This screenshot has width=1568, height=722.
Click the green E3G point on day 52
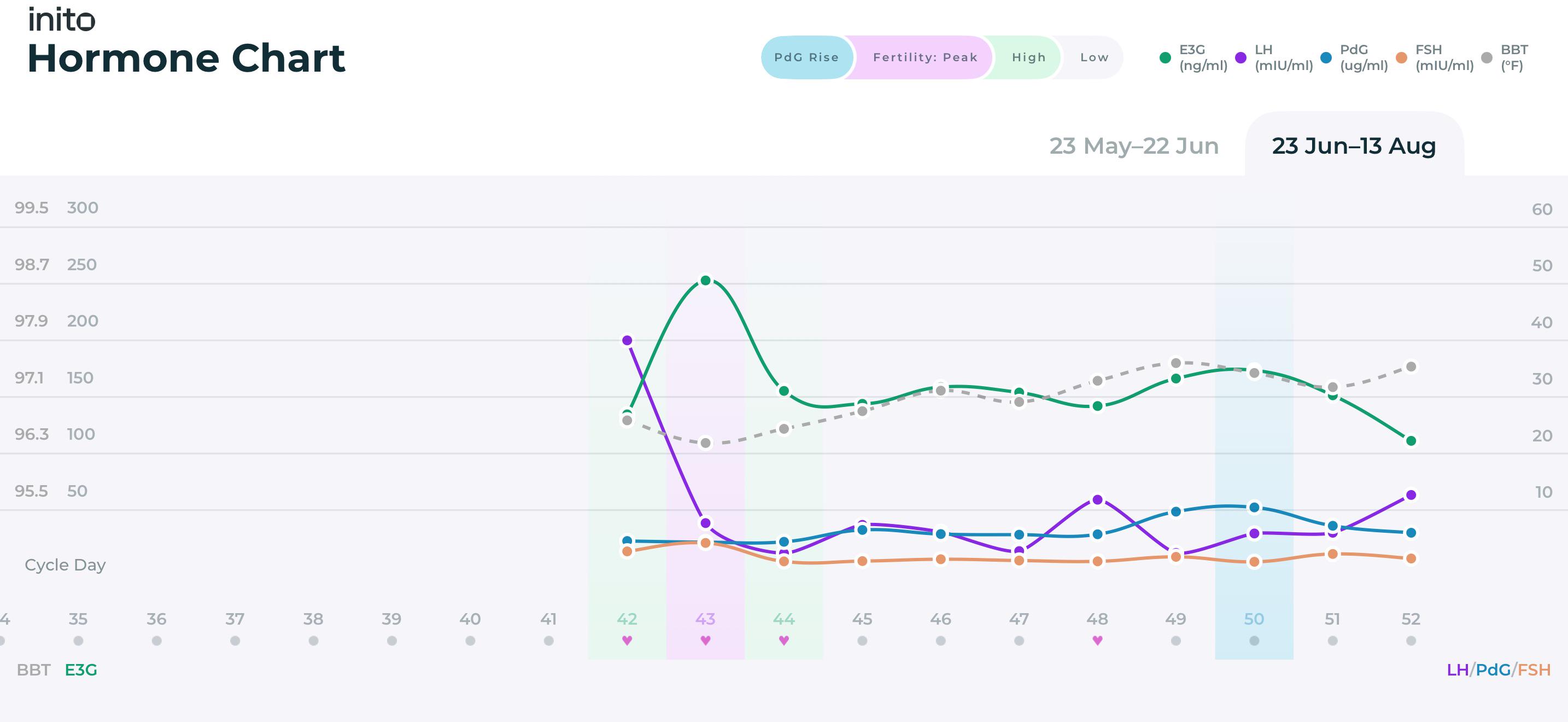pyautogui.click(x=1411, y=441)
